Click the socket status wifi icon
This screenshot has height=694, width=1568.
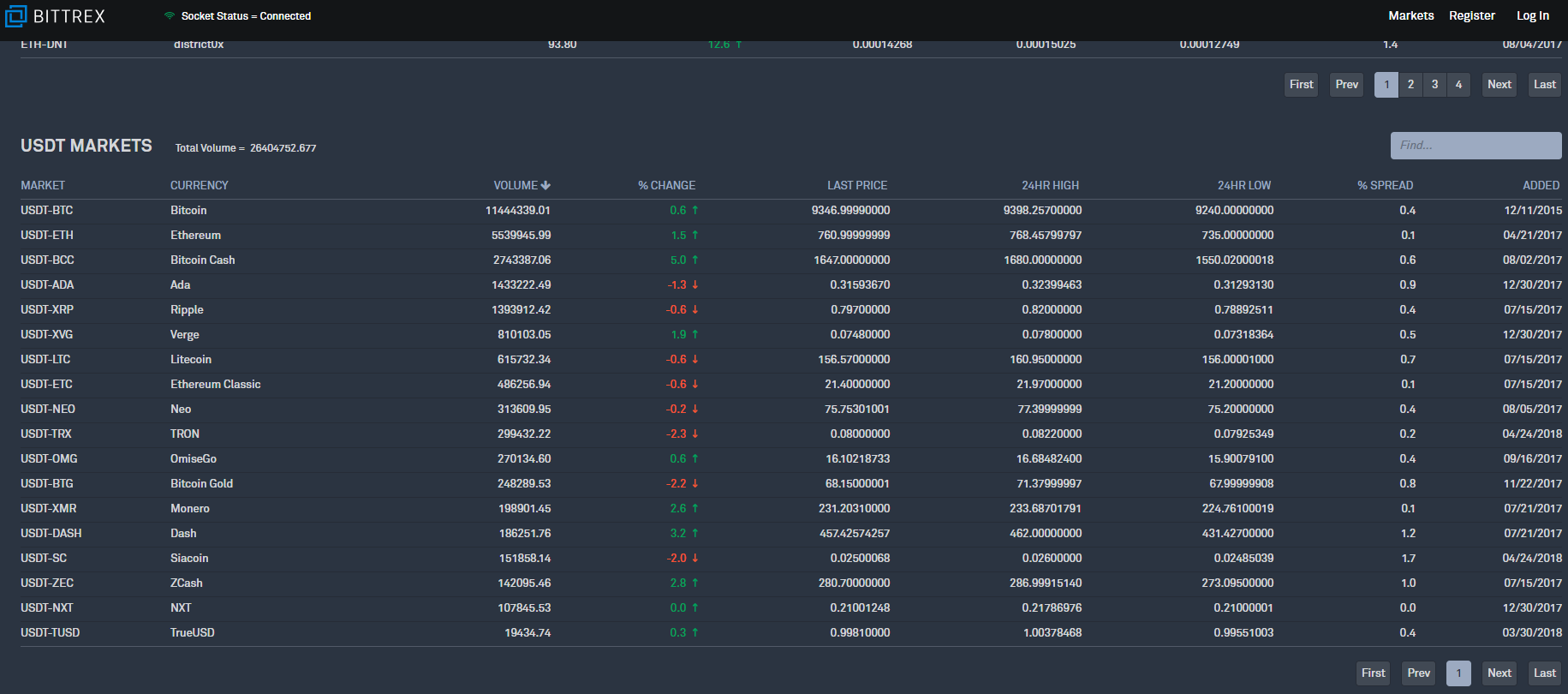click(x=170, y=16)
